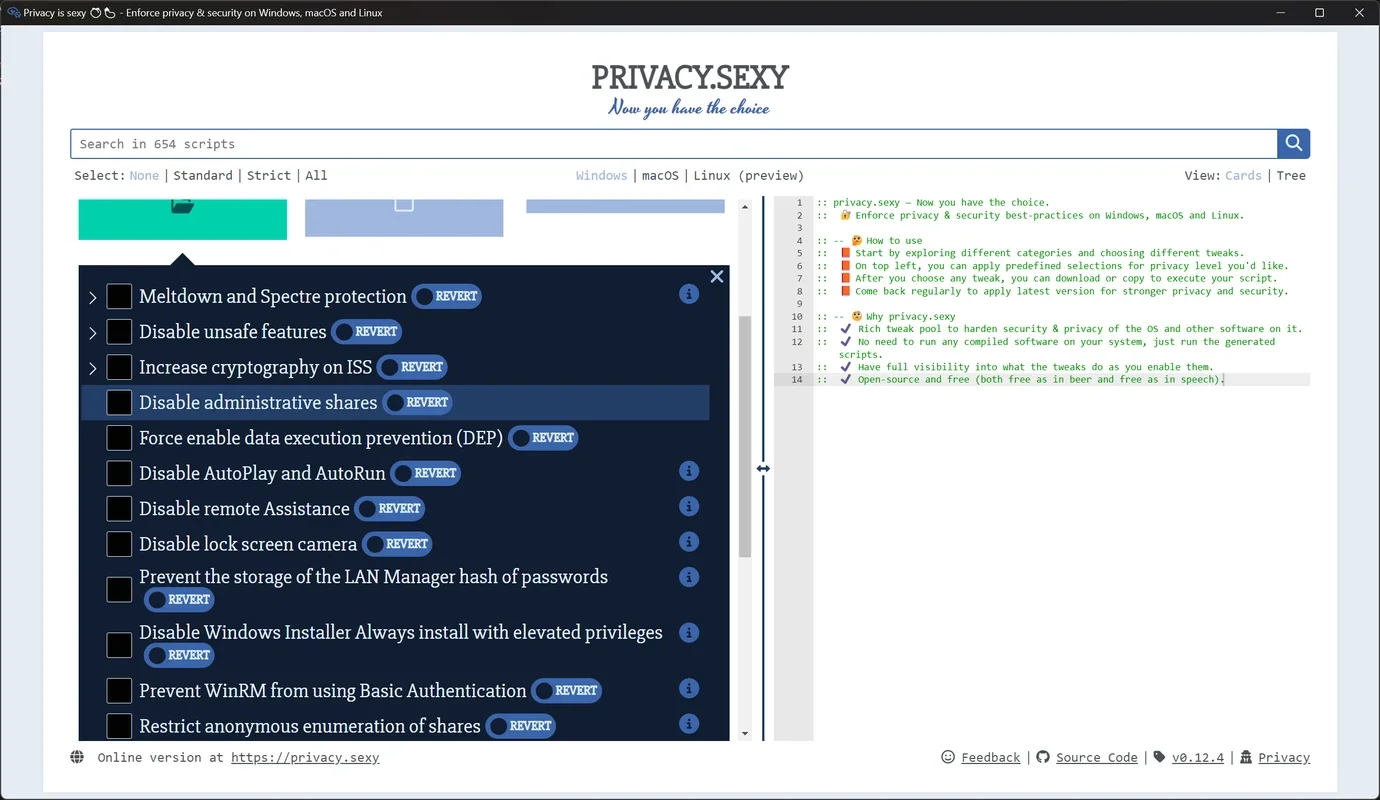
Task: Select the All preset
Action: [316, 175]
